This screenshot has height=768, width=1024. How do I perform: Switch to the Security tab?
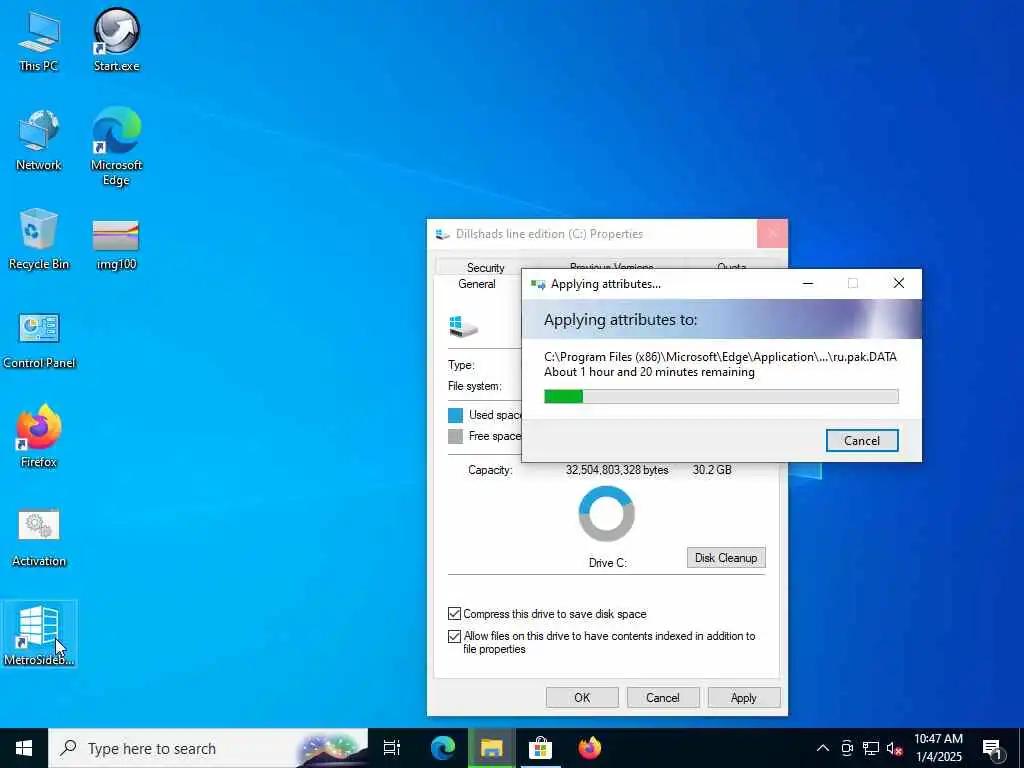[x=485, y=268]
